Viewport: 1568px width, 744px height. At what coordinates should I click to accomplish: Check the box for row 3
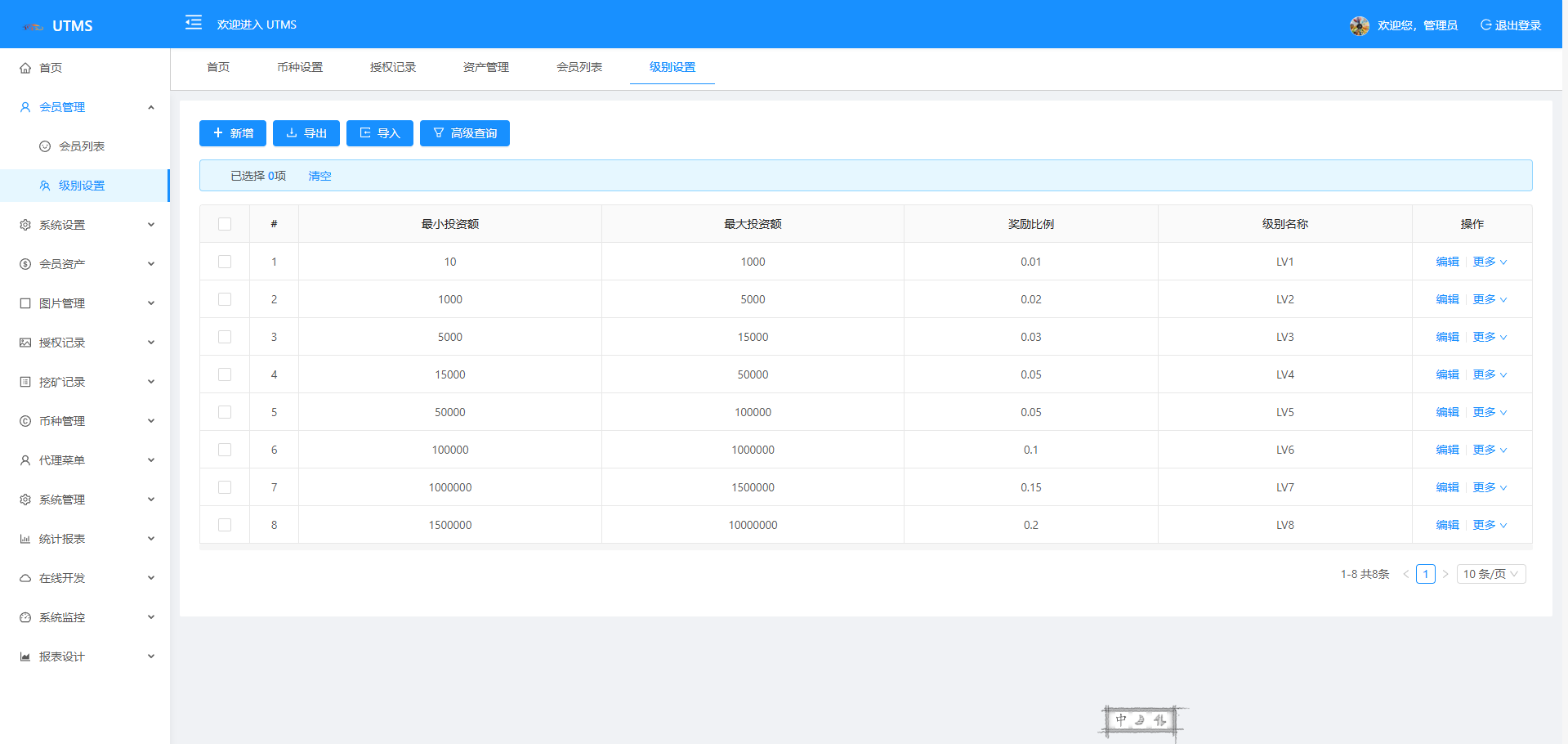tap(225, 337)
